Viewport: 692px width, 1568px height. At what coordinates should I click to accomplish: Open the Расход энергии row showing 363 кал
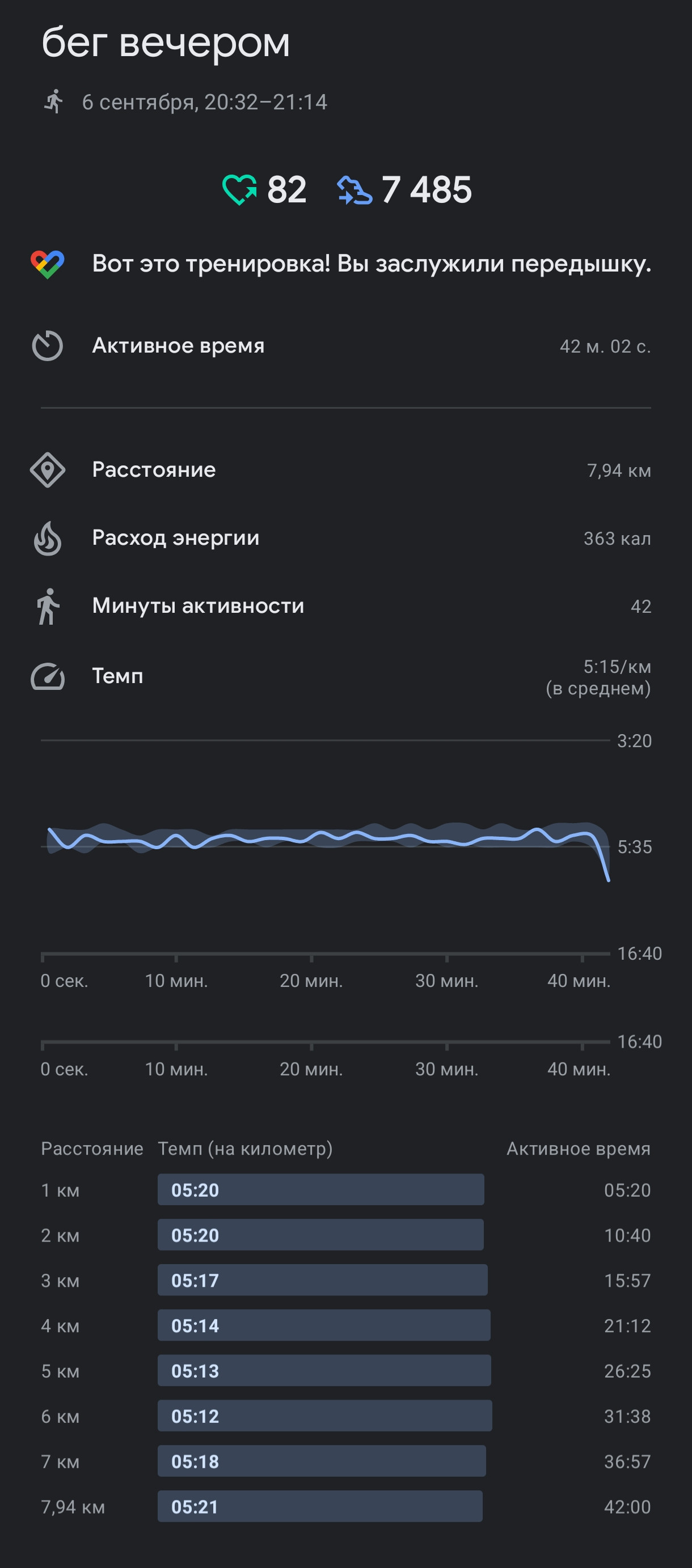tap(346, 538)
